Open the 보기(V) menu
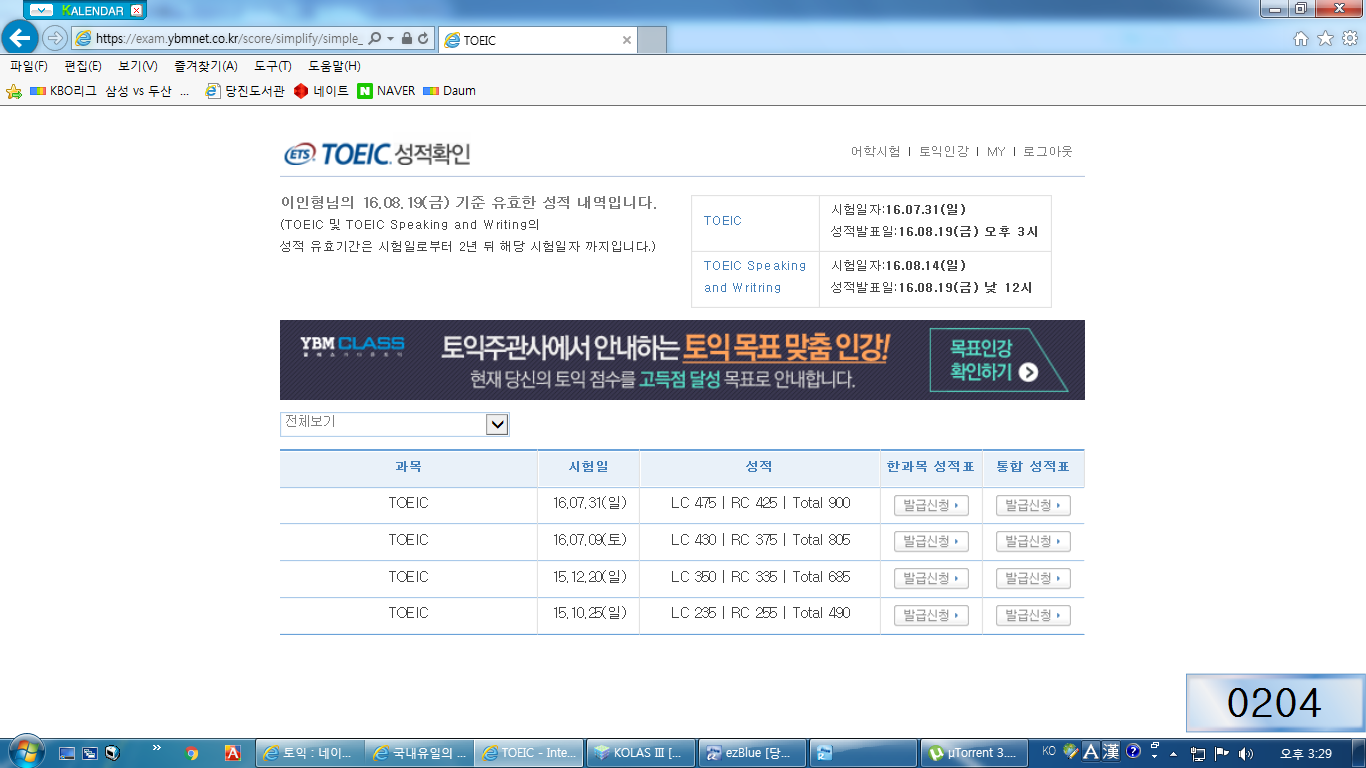 [138, 66]
